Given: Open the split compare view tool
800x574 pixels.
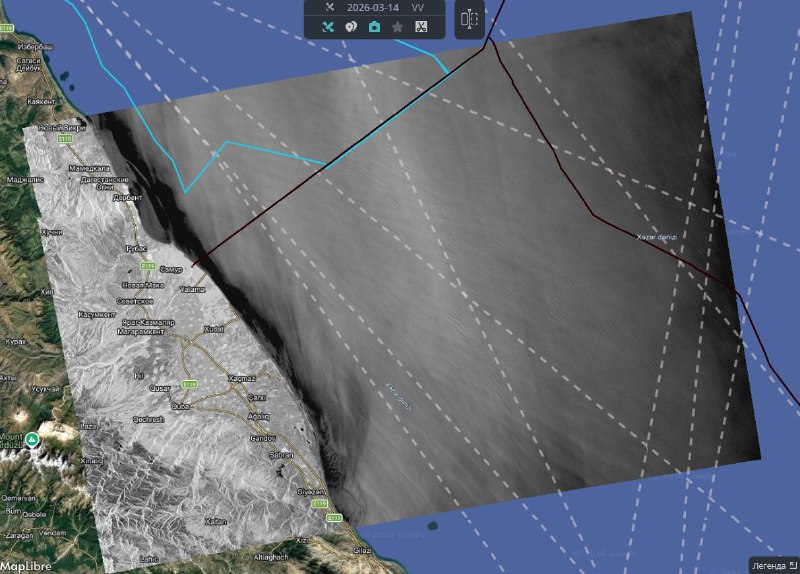Looking at the screenshot, I should [x=470, y=19].
